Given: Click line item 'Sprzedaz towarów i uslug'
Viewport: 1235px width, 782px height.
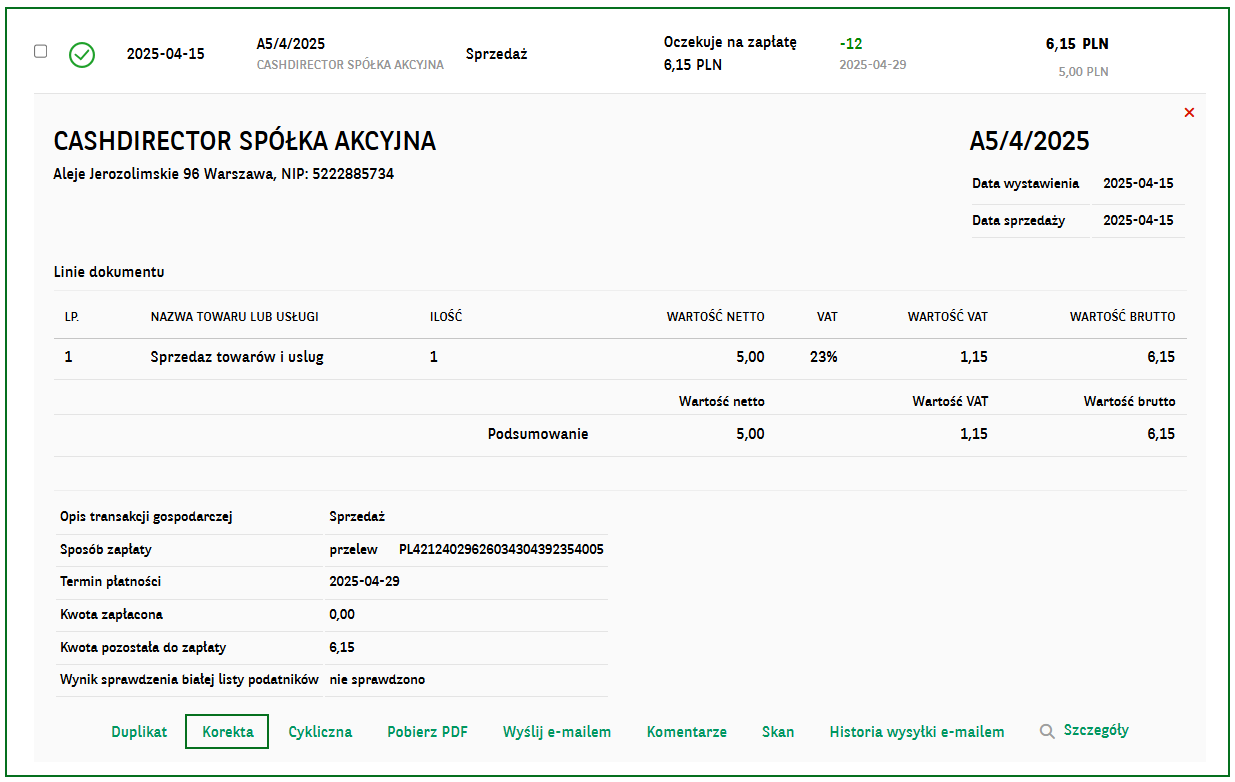Looking at the screenshot, I should coord(237,357).
